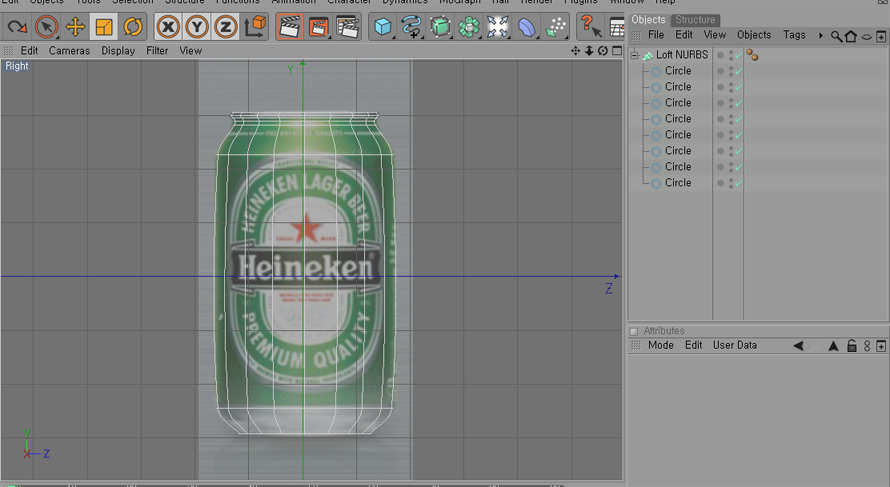
Task: Open Attributes User Data menu
Action: coord(734,345)
